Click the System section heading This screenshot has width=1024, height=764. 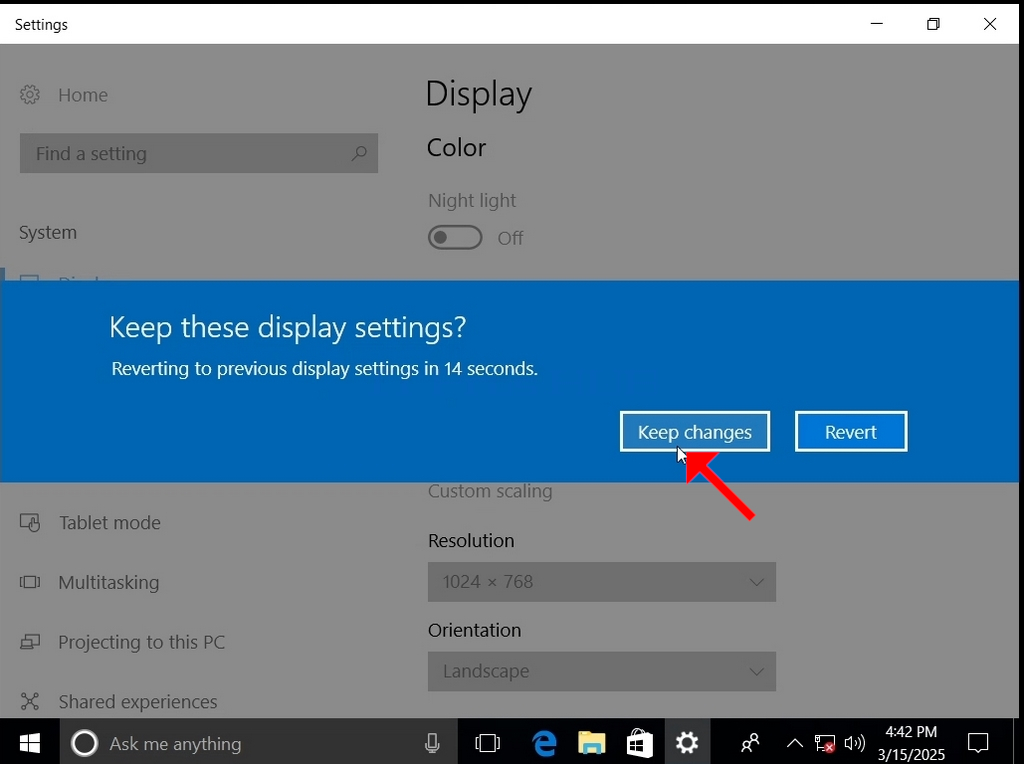(x=48, y=232)
